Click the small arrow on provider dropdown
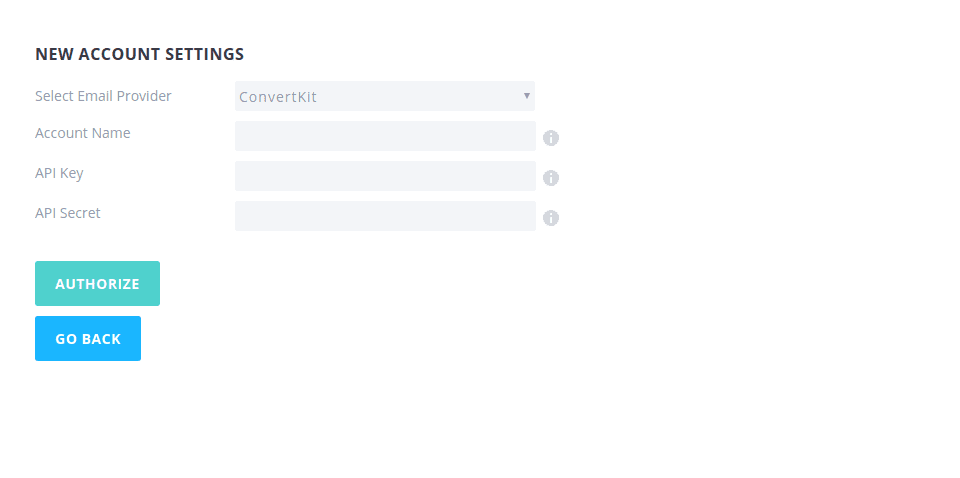Viewport: 960px width, 478px height. click(x=526, y=96)
